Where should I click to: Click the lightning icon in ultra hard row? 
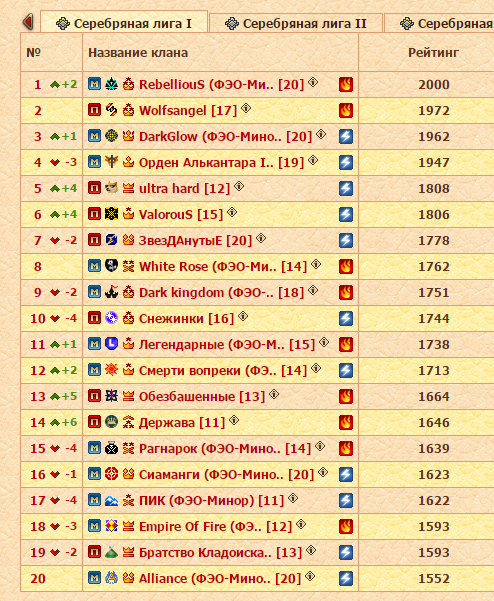(x=346, y=188)
